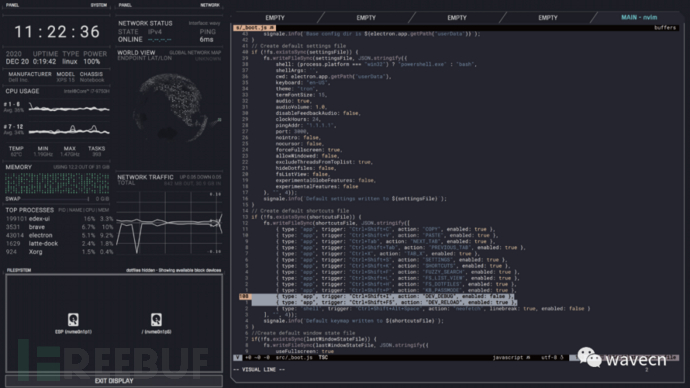Switch to the MAIN - nvim tab

[639, 18]
